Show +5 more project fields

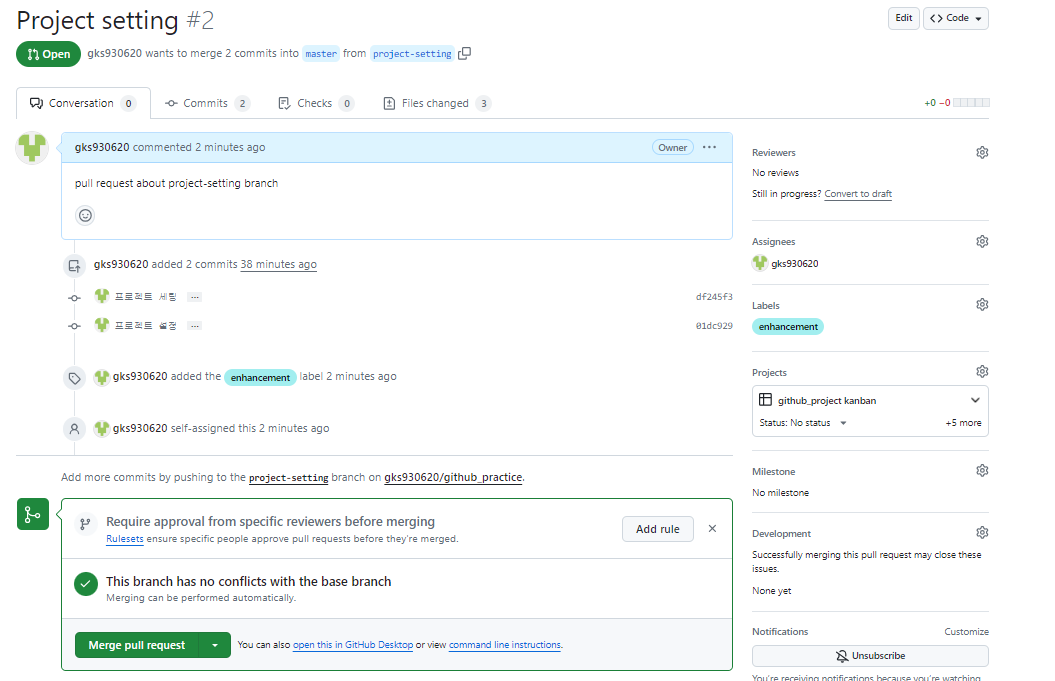pos(963,423)
